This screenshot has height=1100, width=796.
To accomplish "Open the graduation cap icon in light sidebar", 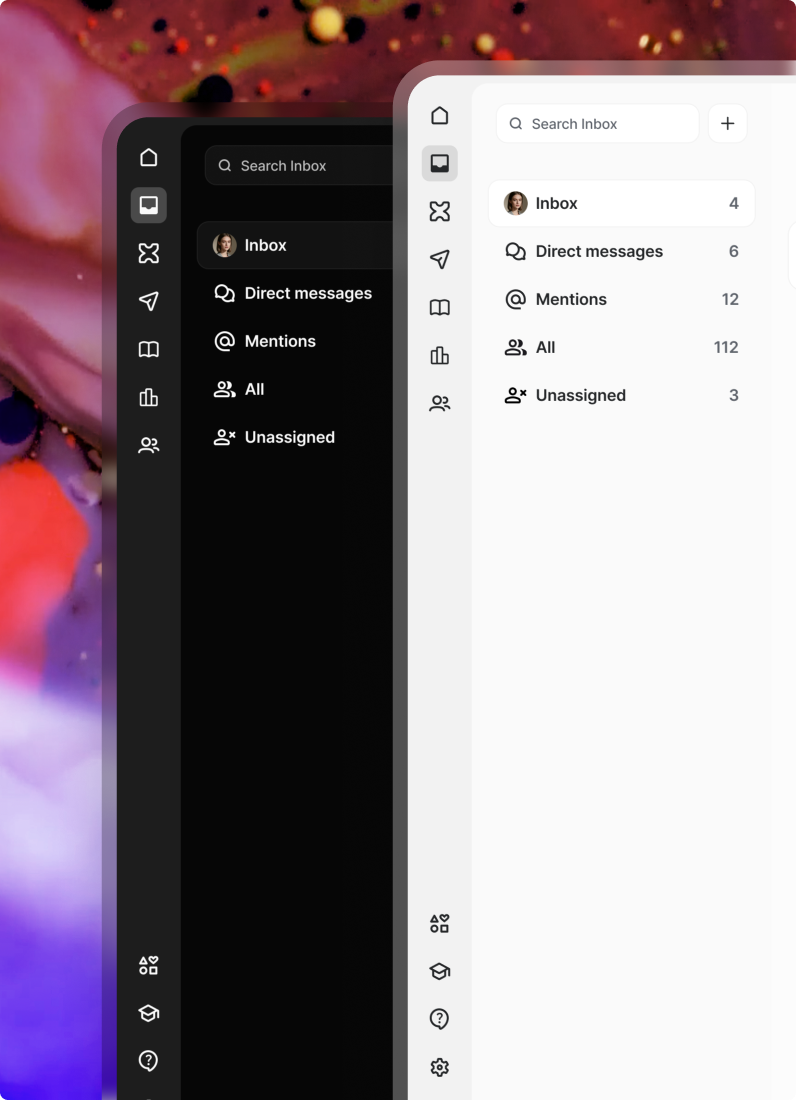I will coord(439,971).
